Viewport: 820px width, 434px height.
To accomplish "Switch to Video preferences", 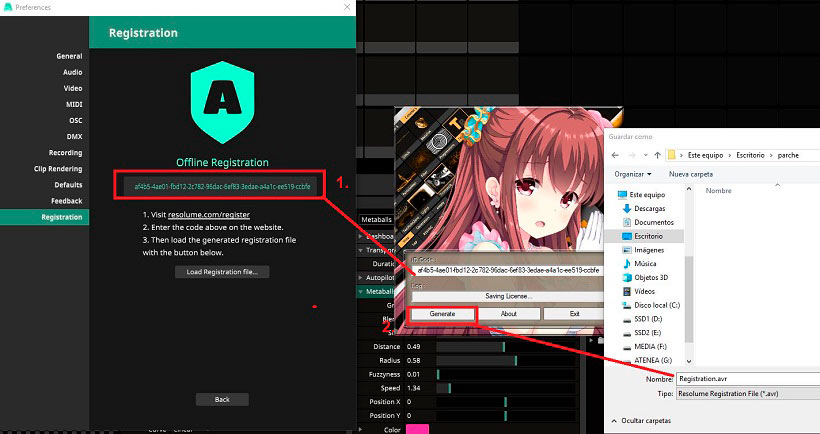I will [73, 88].
